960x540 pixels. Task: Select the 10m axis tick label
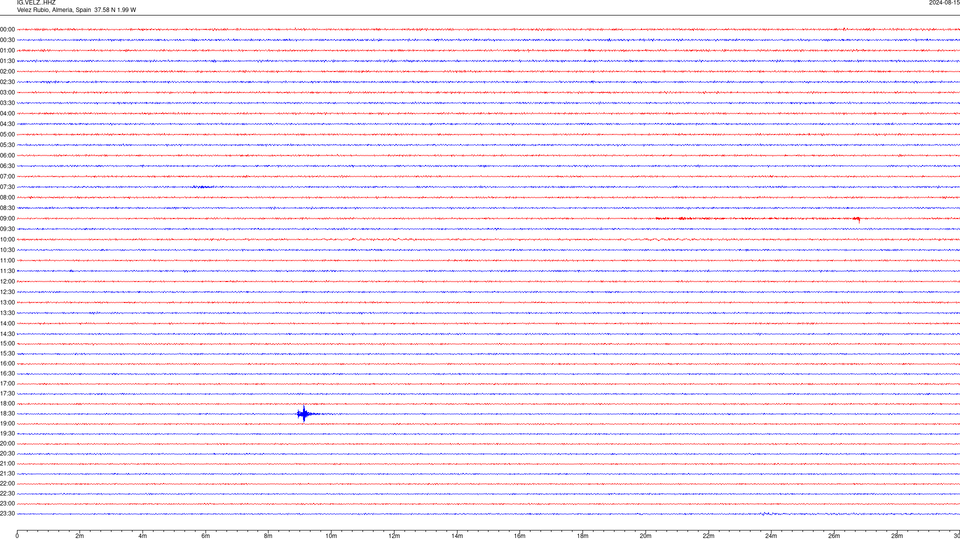coord(331,536)
